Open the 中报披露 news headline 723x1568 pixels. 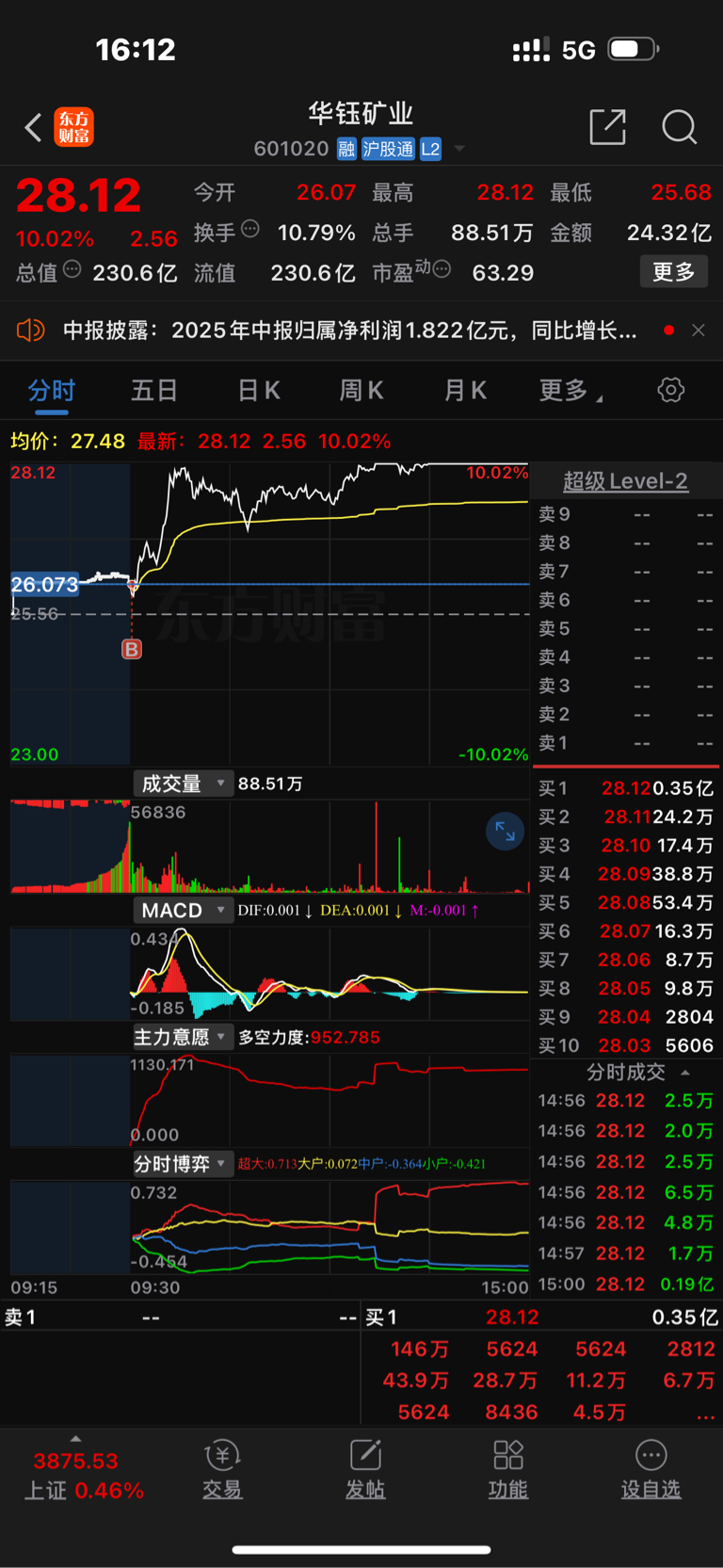coord(349,331)
